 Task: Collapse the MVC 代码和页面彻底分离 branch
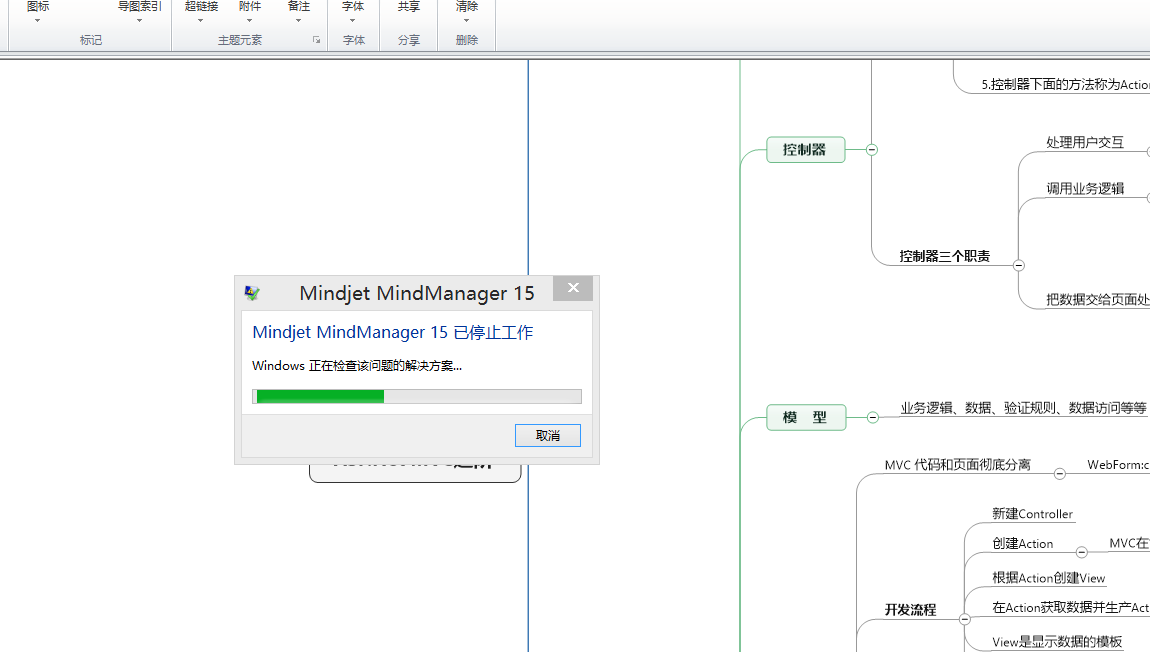(x=1060, y=474)
